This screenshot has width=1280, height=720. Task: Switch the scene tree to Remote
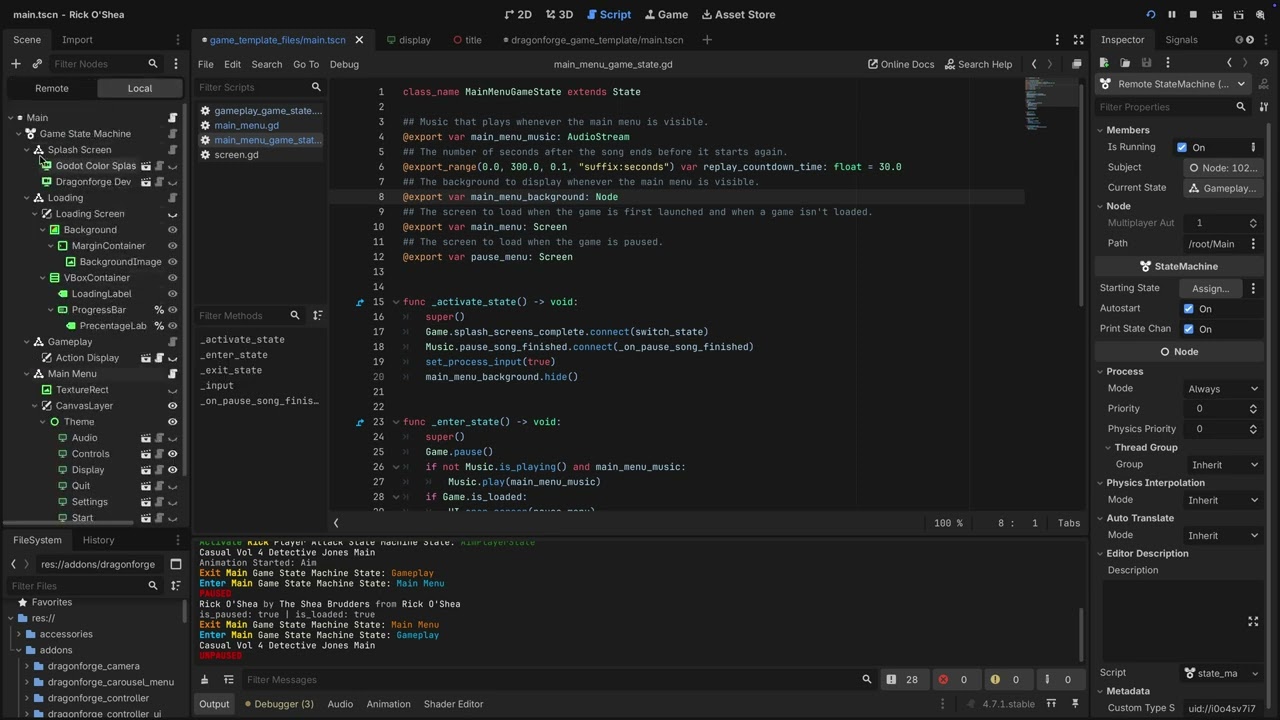click(52, 88)
